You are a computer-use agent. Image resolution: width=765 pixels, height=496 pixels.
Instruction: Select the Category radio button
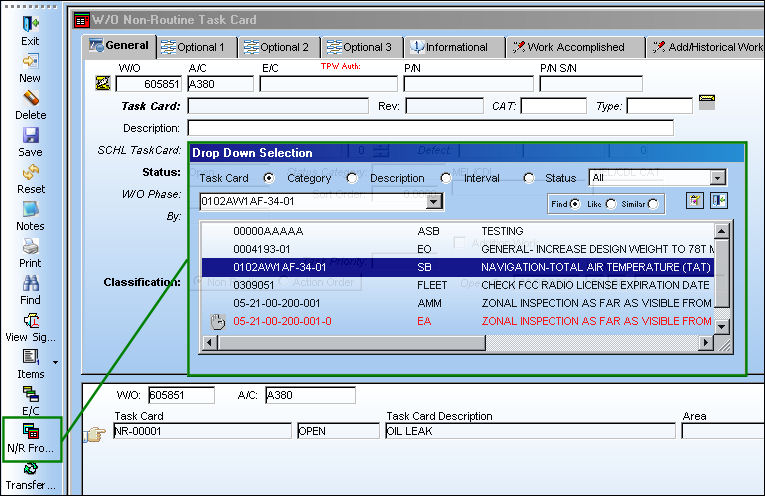pyautogui.click(x=352, y=178)
